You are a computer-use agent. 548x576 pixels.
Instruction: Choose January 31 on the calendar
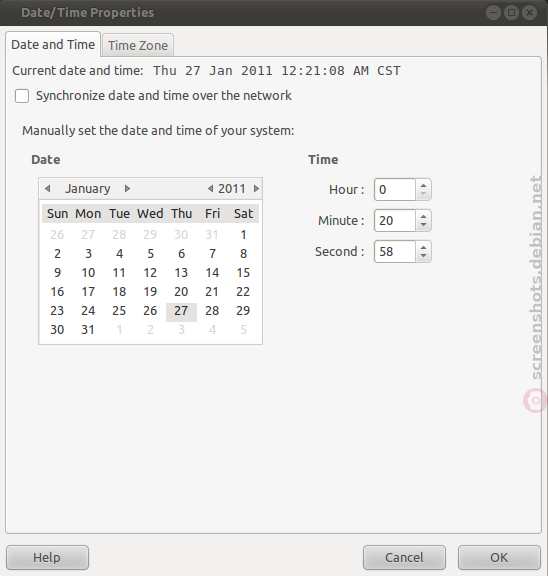(x=88, y=330)
